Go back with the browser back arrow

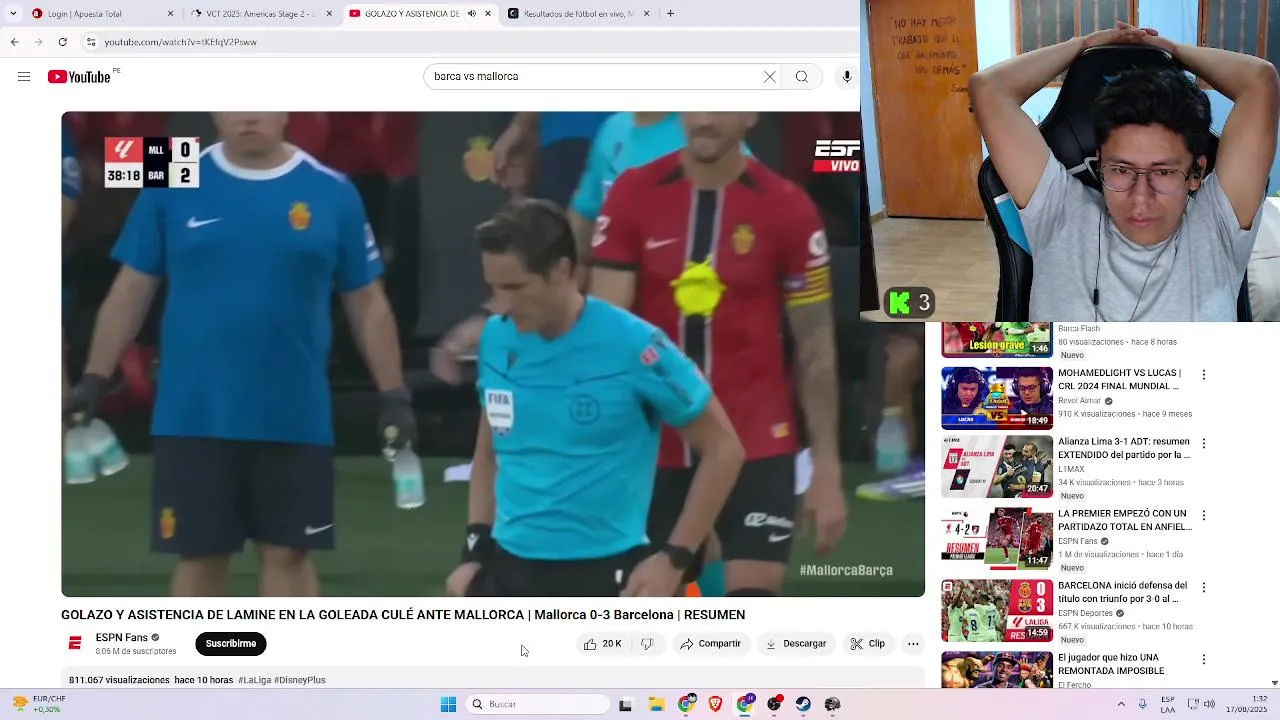tap(14, 42)
